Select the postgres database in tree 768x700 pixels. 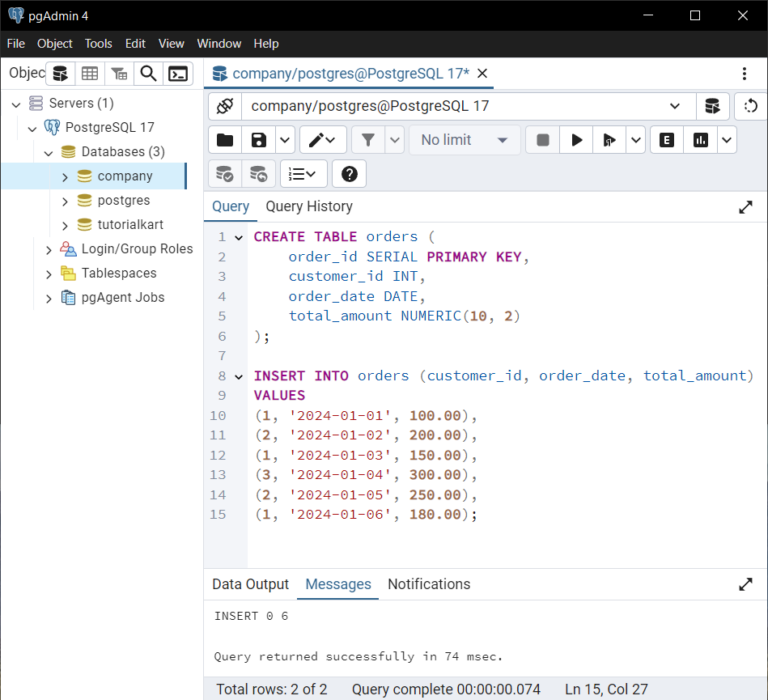point(123,200)
